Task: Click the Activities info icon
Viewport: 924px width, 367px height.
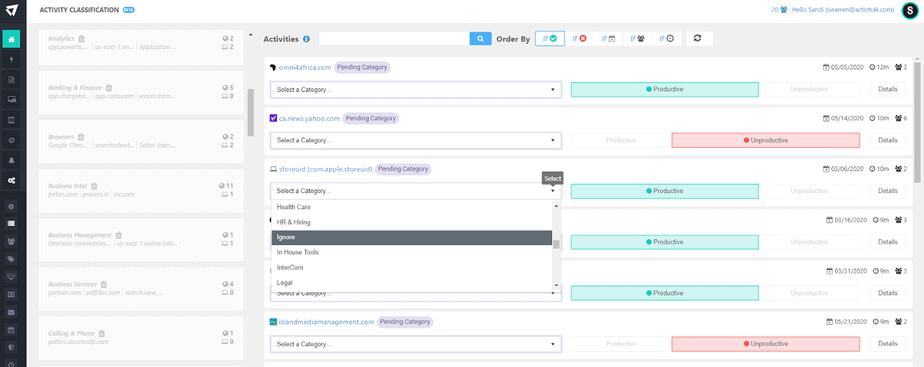Action: 306,39
